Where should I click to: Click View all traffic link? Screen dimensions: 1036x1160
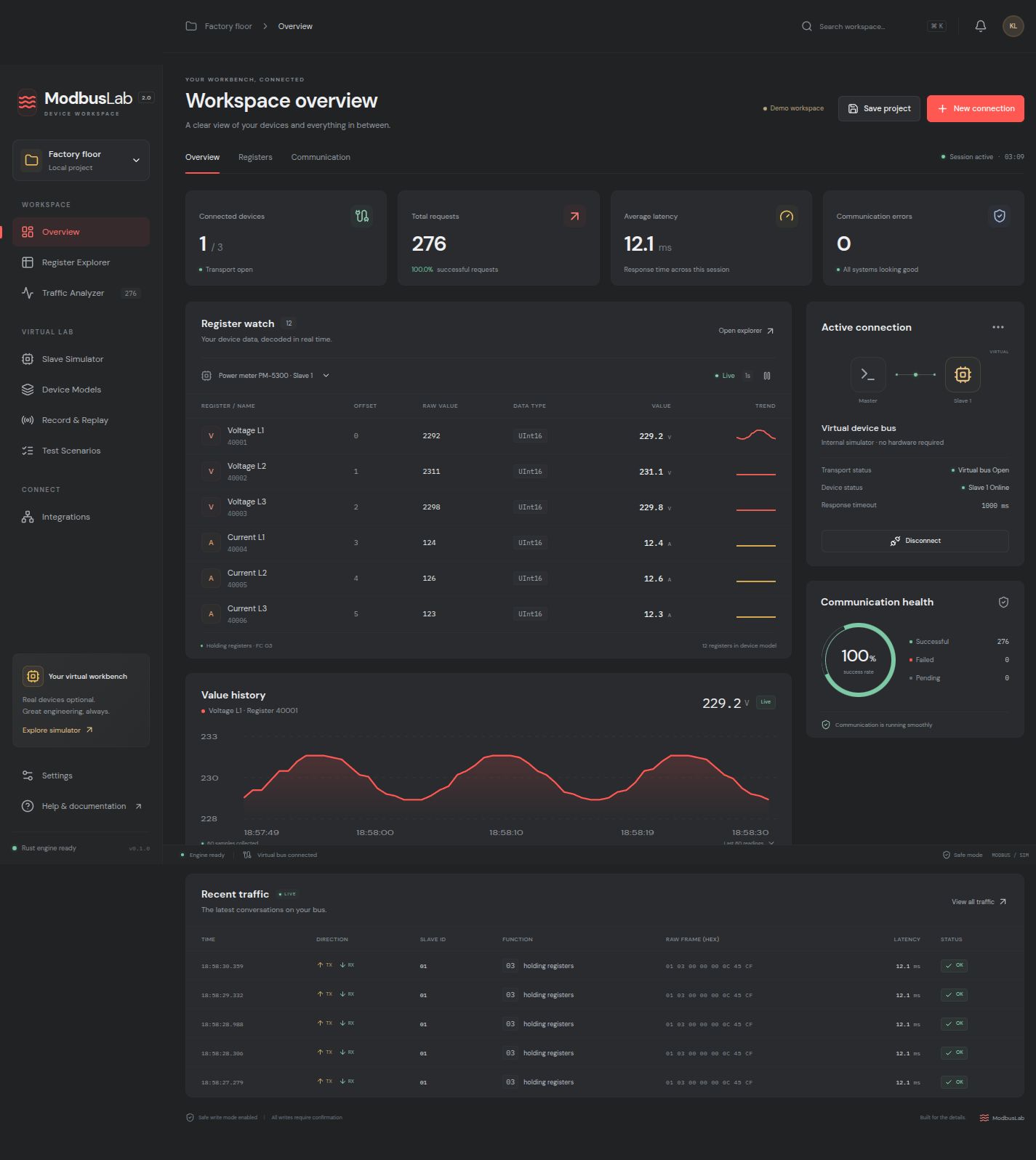(x=979, y=902)
